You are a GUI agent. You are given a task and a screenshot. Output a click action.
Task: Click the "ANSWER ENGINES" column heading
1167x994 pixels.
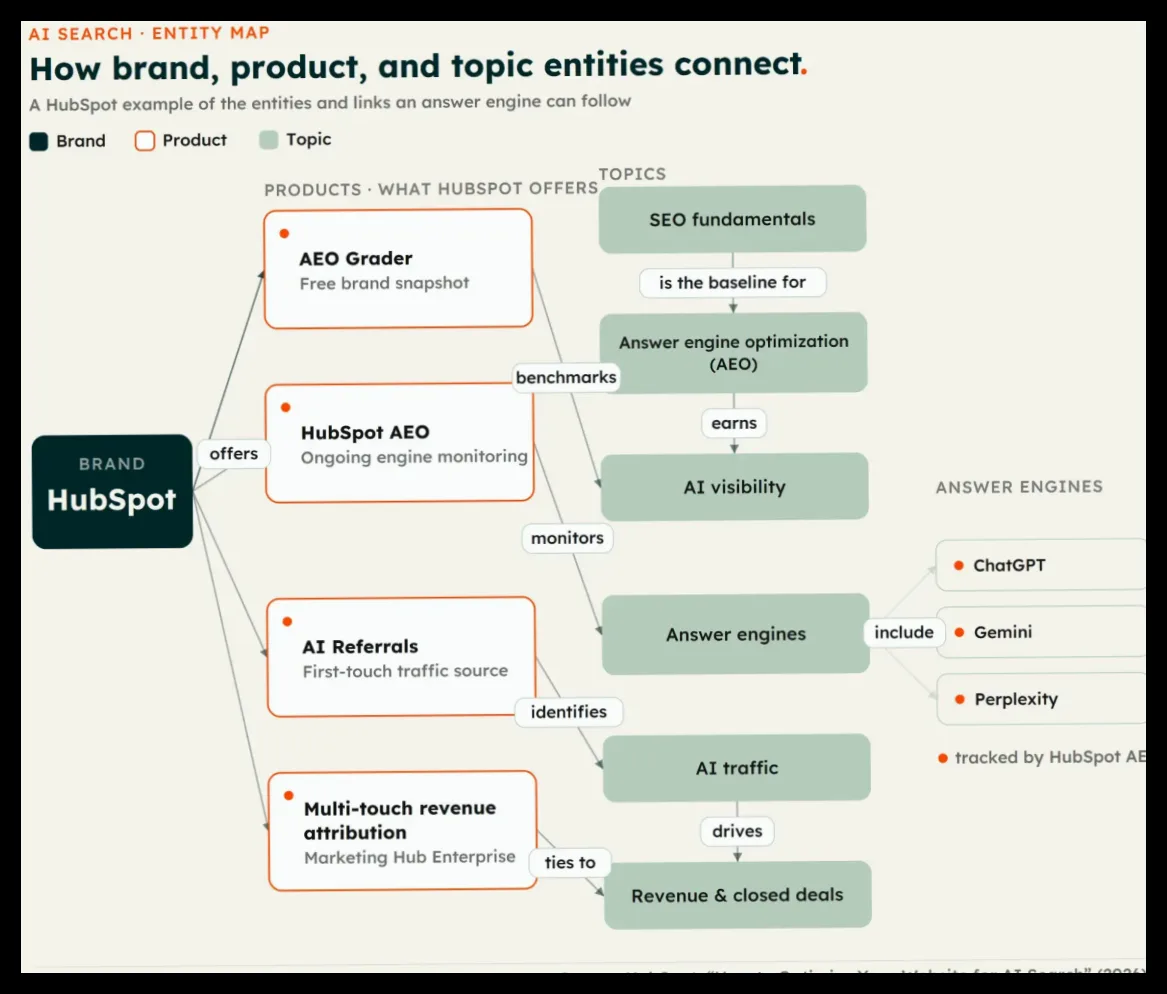pyautogui.click(x=1020, y=487)
